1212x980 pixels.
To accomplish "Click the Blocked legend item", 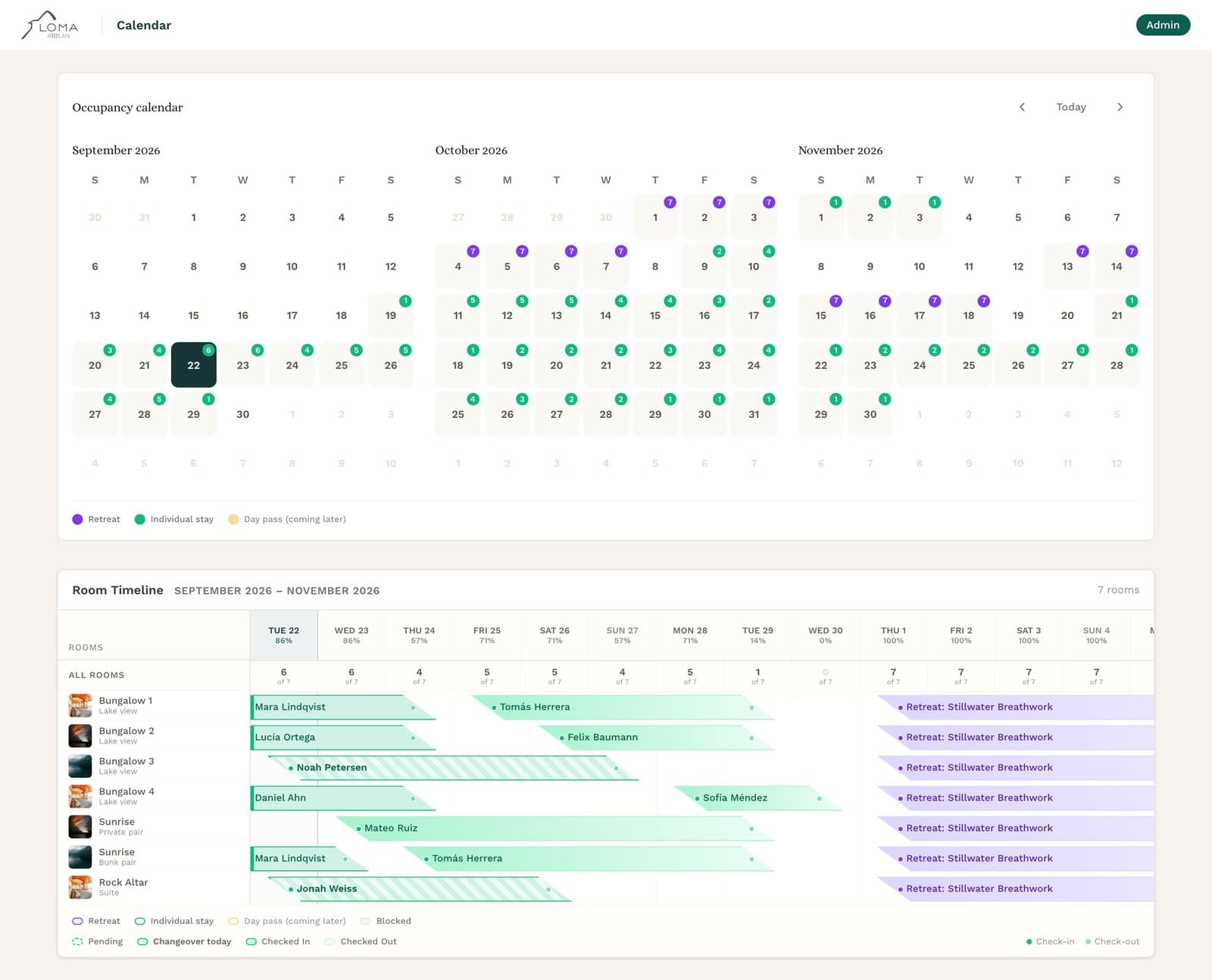I will pyautogui.click(x=386, y=921).
